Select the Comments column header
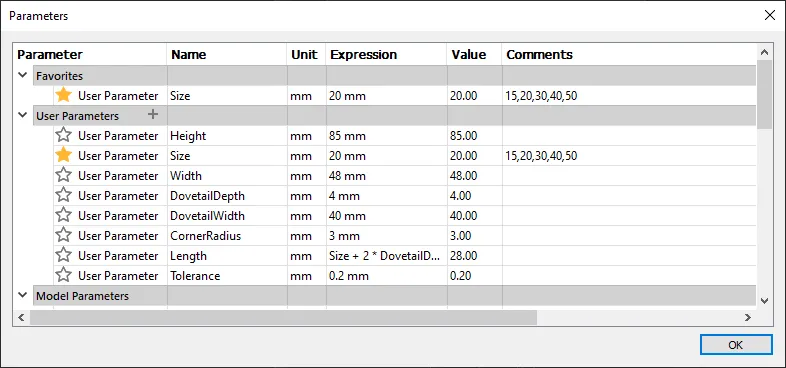Viewport: 786px width, 368px height. tap(630, 55)
